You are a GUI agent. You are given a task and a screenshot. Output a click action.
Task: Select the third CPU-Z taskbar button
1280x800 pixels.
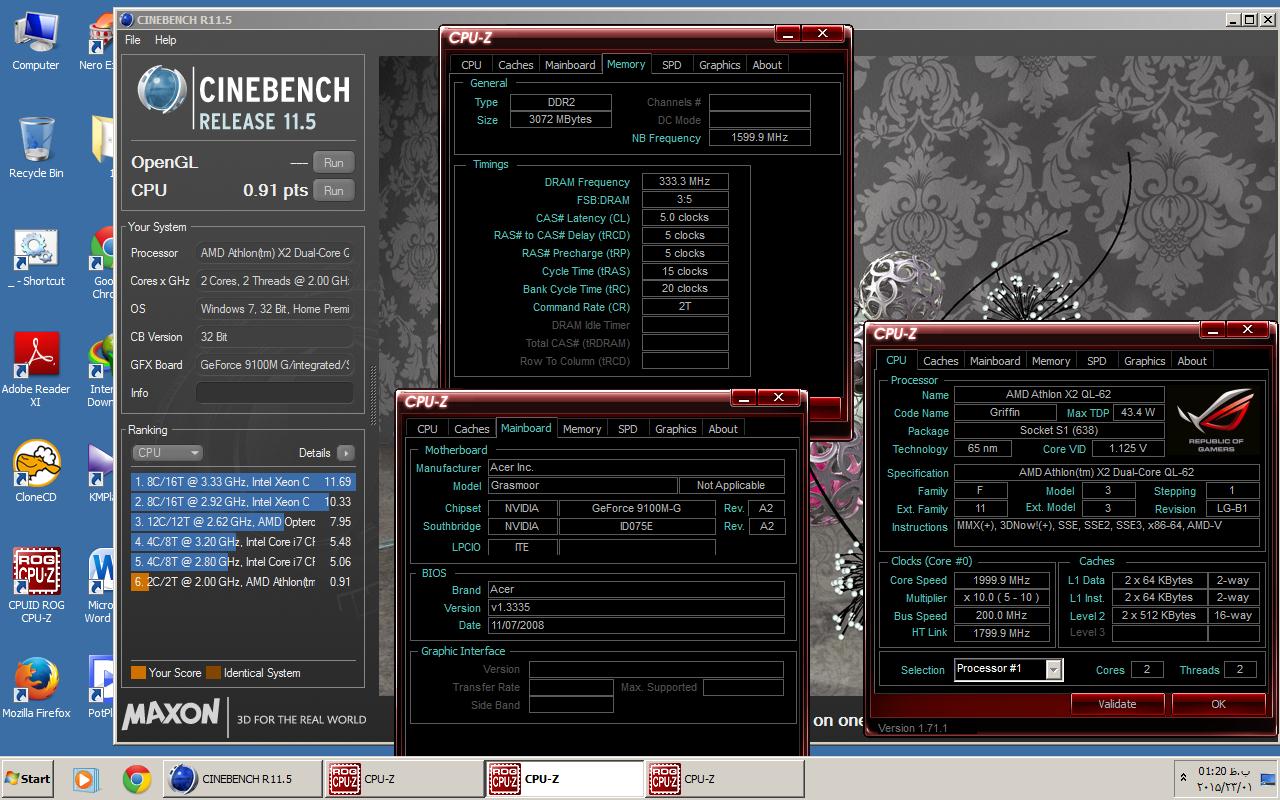click(x=723, y=778)
